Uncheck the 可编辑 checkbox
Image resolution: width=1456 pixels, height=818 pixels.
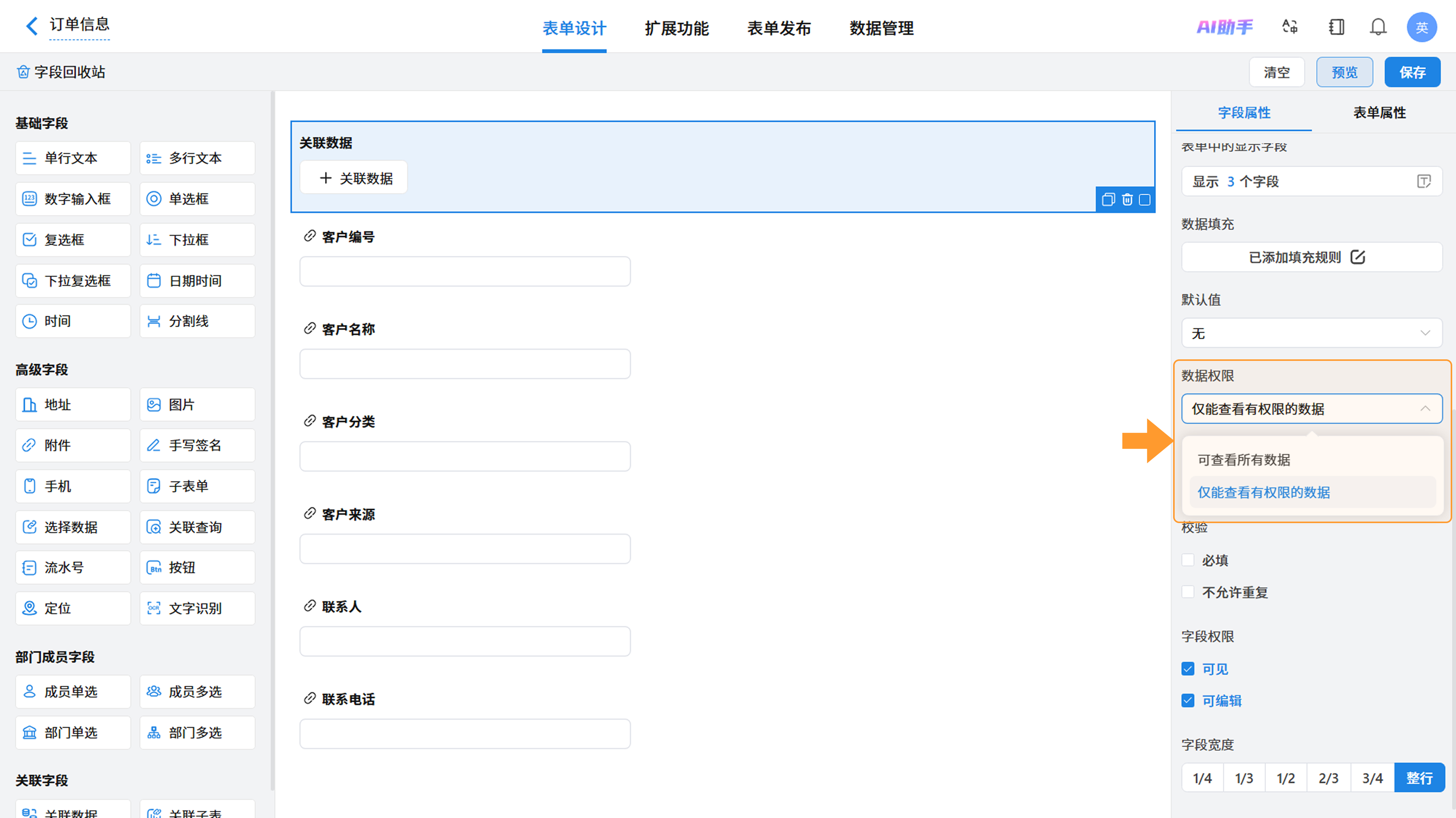1188,700
